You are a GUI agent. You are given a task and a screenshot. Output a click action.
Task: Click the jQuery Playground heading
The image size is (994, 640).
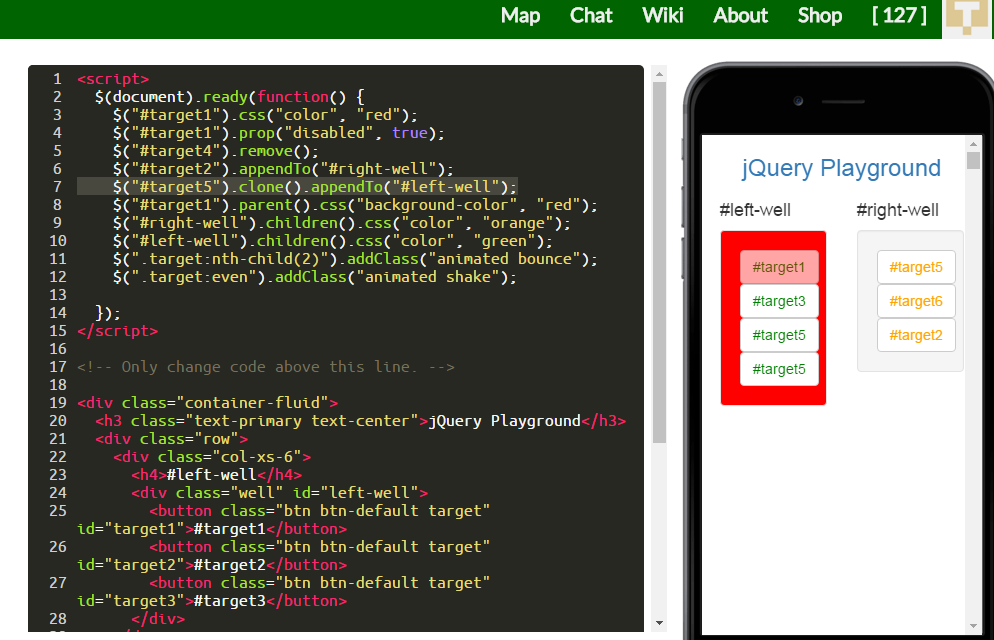[x=841, y=168]
